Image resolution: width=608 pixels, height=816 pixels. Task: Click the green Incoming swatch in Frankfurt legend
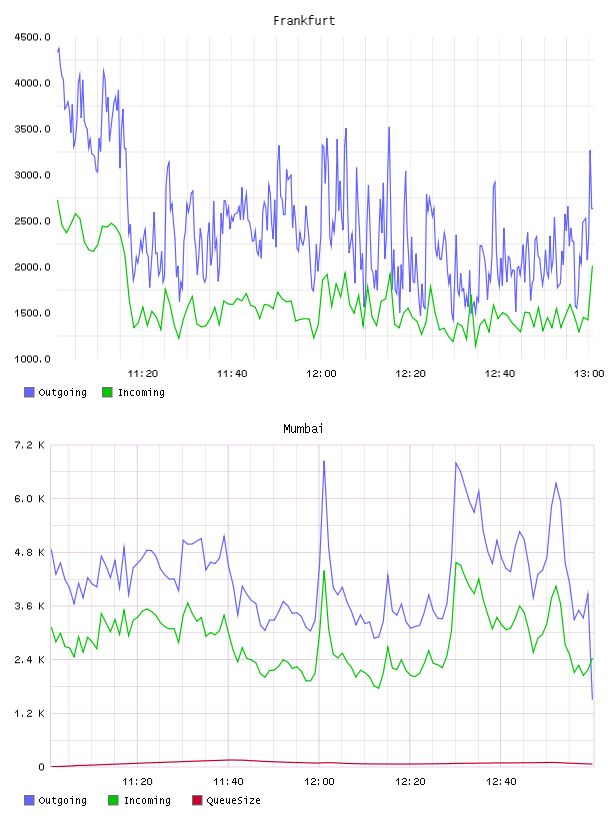[x=107, y=392]
